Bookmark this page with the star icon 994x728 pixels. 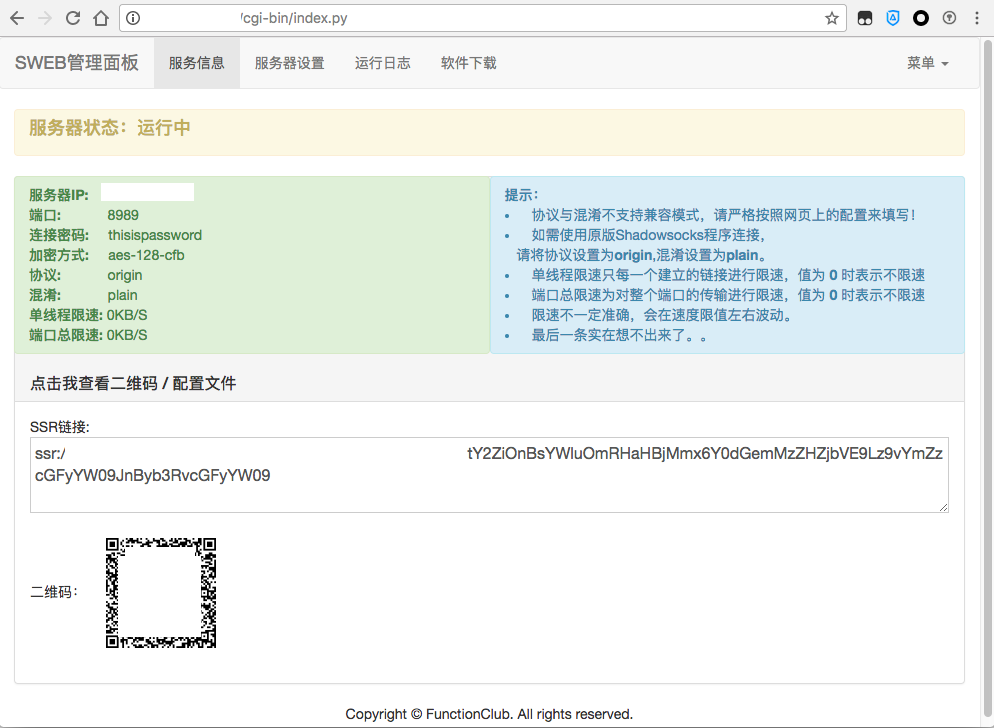click(x=832, y=18)
